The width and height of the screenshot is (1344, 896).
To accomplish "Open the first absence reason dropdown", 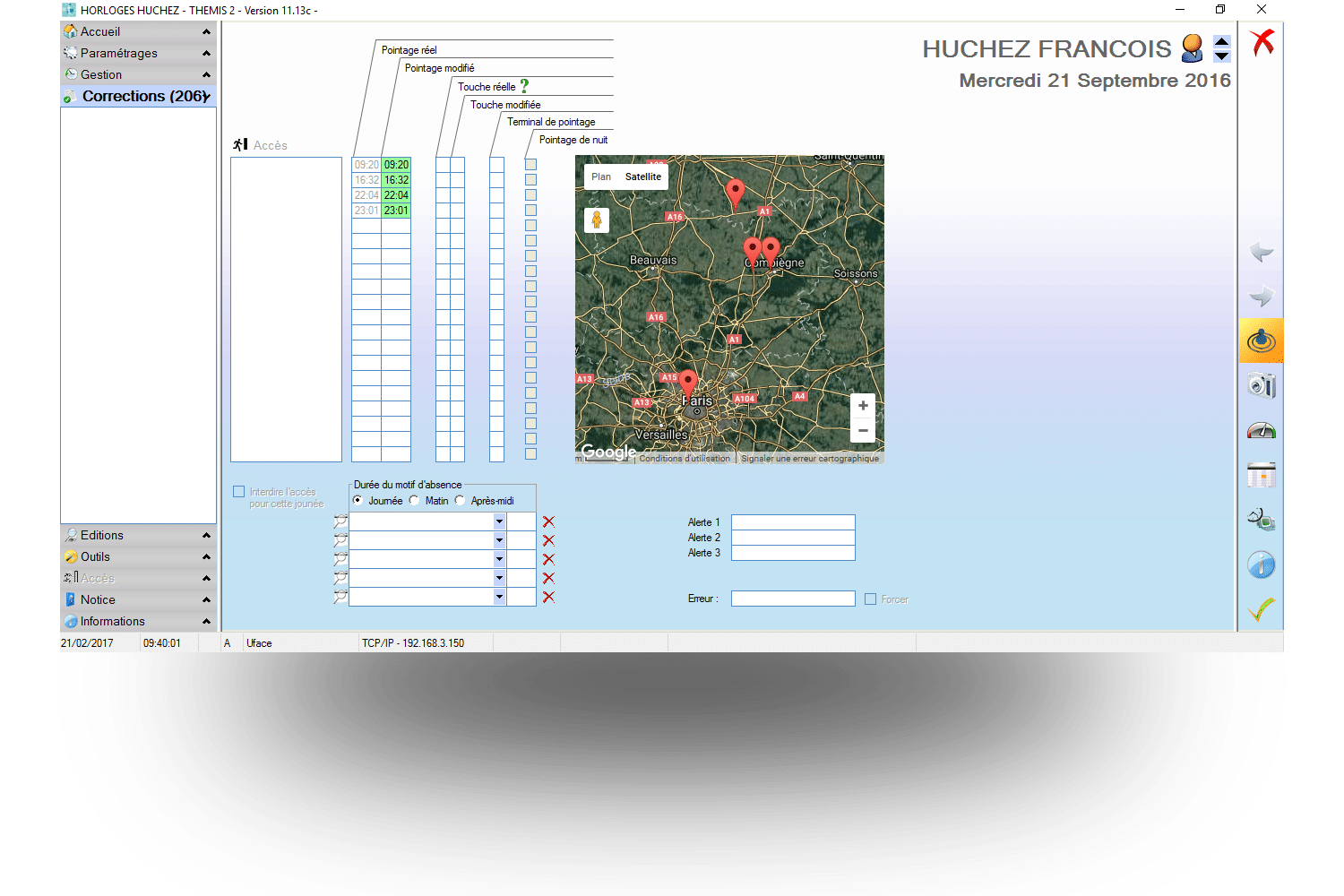I will tap(499, 521).
